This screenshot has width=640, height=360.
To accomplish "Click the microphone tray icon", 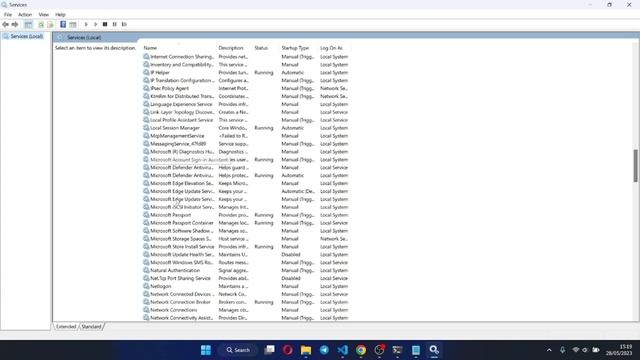I will click(x=562, y=350).
